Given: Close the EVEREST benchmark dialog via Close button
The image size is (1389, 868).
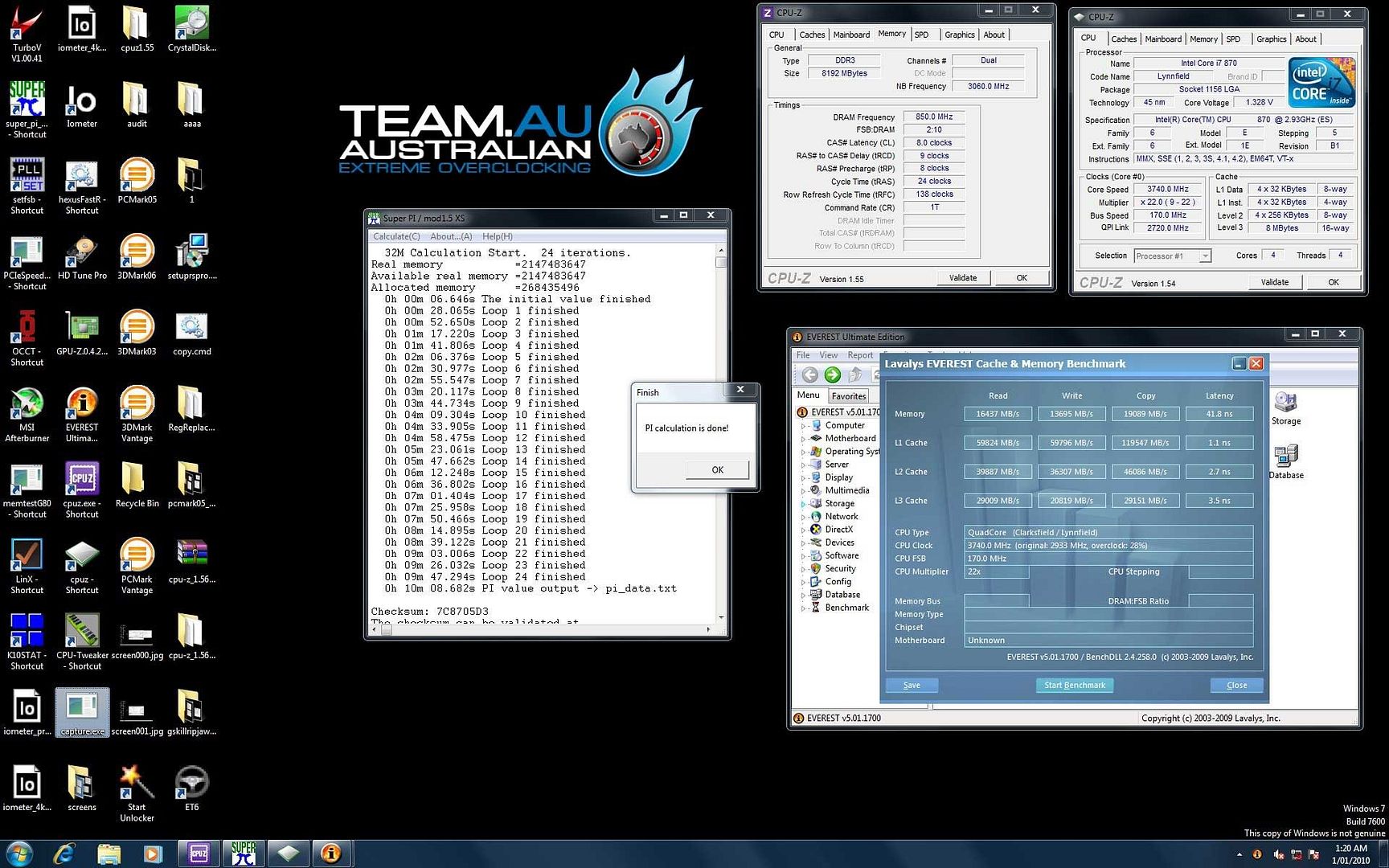Looking at the screenshot, I should [x=1237, y=686].
